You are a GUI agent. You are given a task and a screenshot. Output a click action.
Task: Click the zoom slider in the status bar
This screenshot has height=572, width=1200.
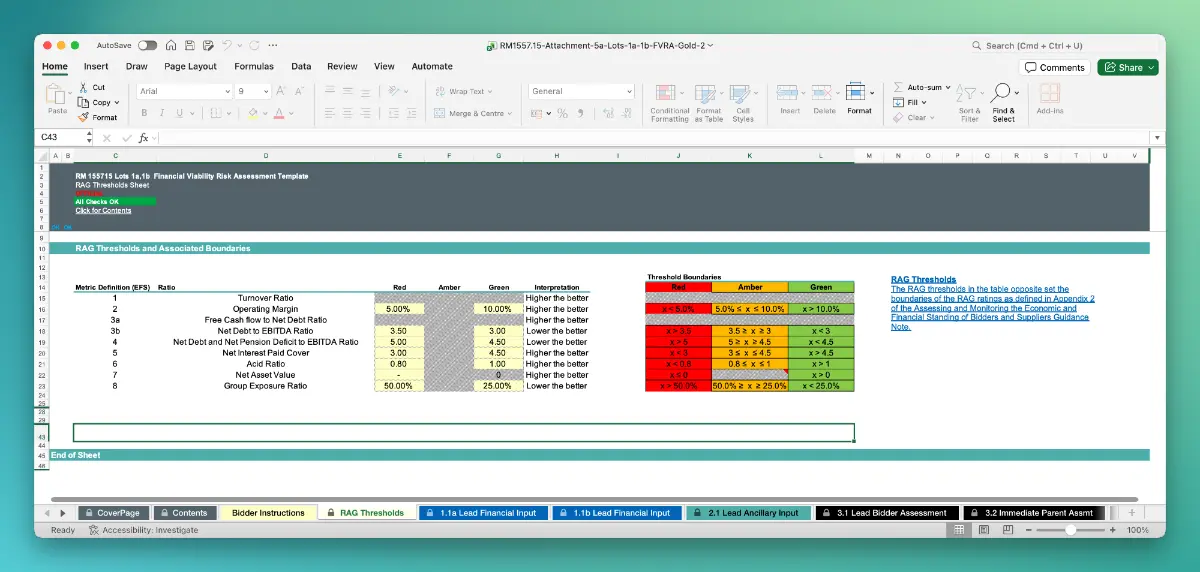1071,530
